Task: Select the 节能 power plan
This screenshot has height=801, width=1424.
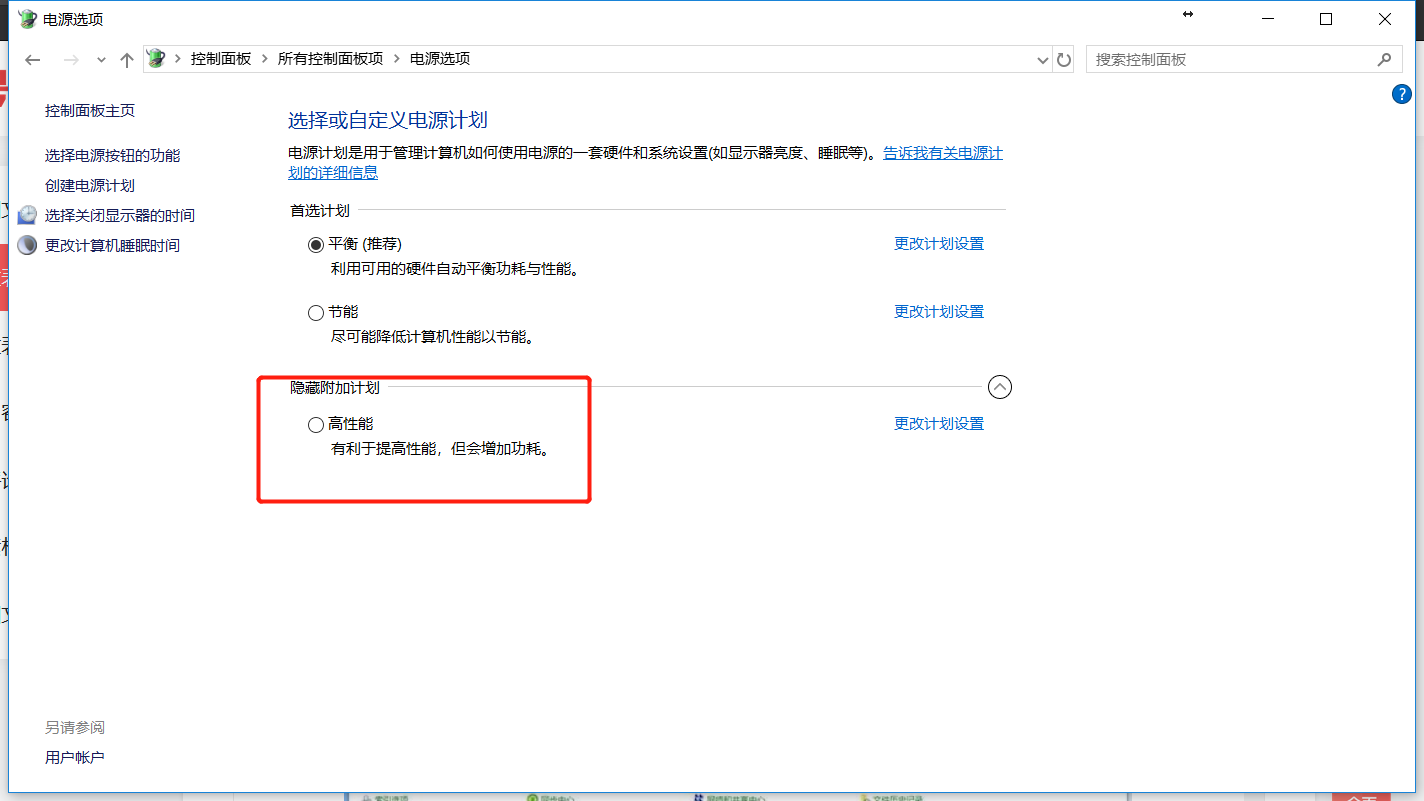Action: pyautogui.click(x=315, y=311)
